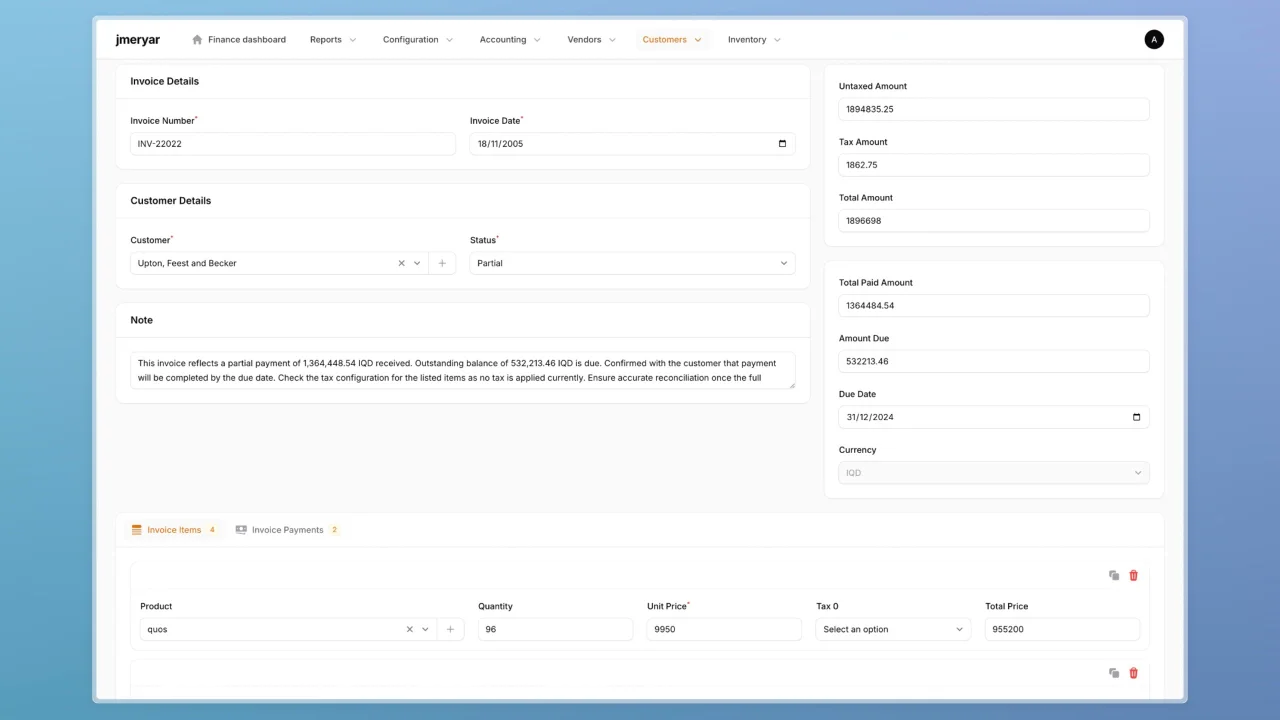Clear the quos product selection
The width and height of the screenshot is (1280, 720).
click(x=409, y=629)
